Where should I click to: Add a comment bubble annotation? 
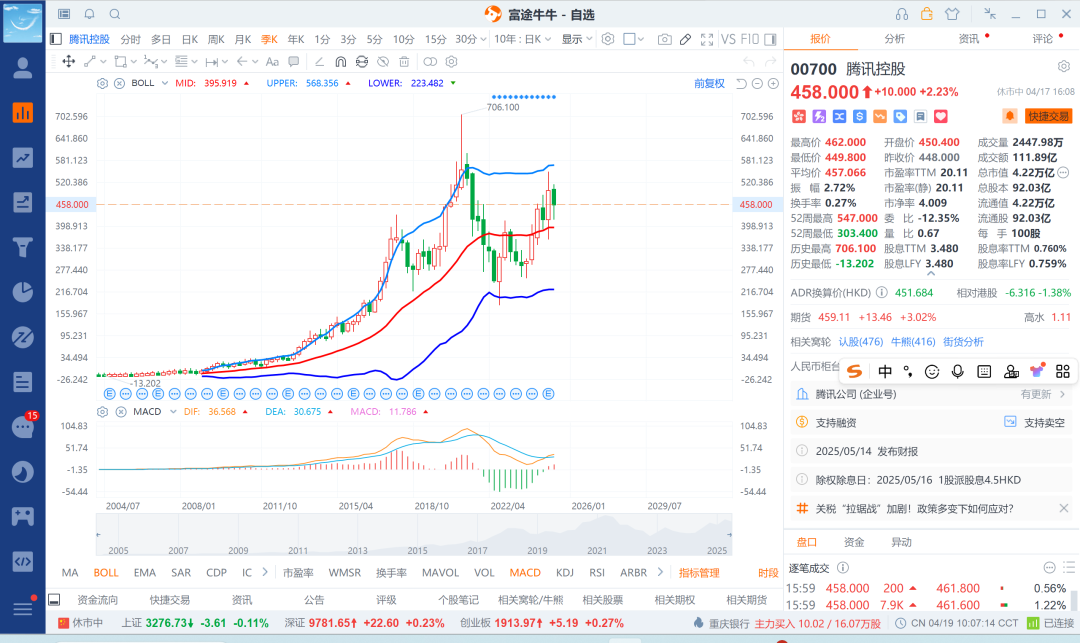[x=293, y=61]
